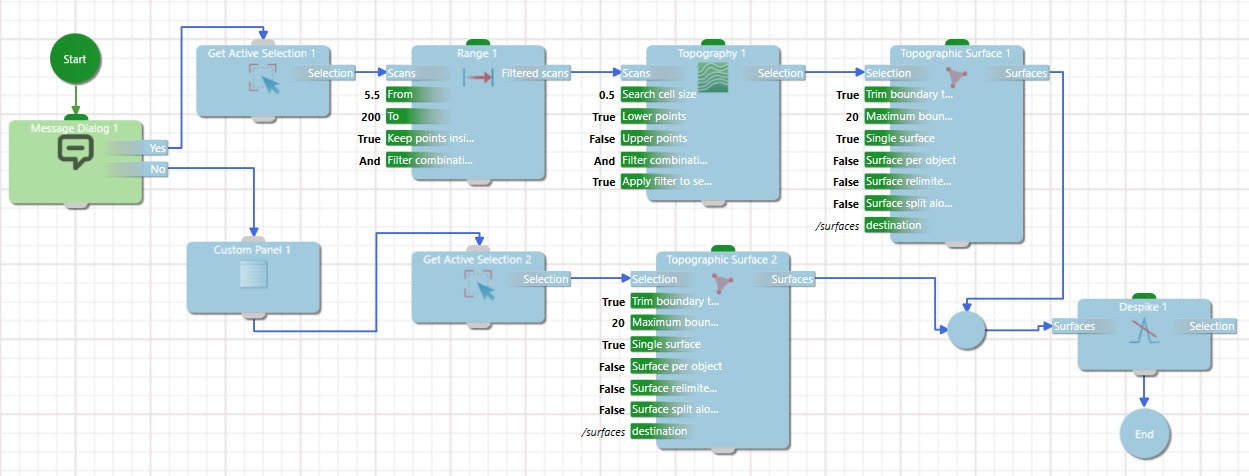The image size is (1249, 476).
Task: Click the 200 value beside To
Action: coord(370,117)
